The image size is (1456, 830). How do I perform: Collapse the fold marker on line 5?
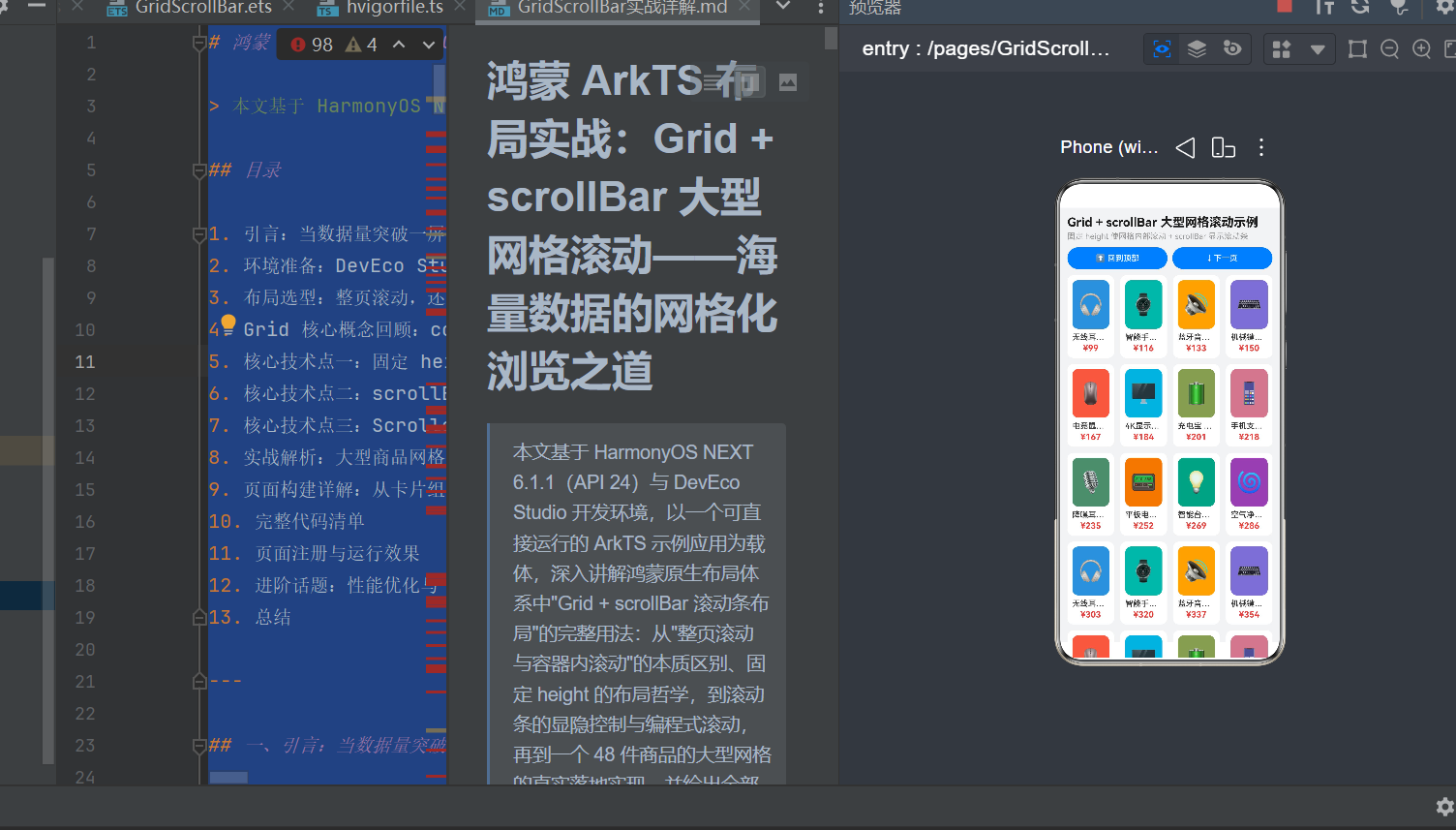(198, 170)
